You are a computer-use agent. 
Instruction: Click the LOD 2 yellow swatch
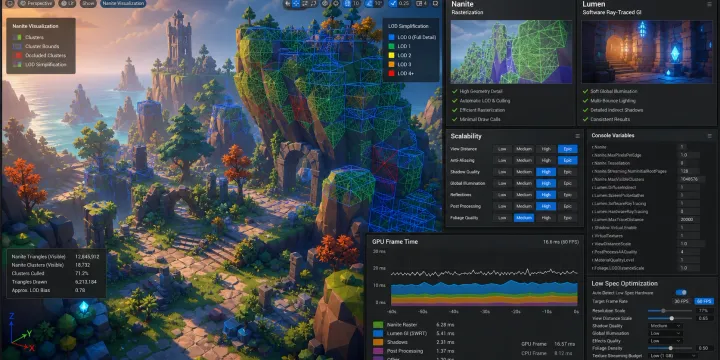(391, 56)
